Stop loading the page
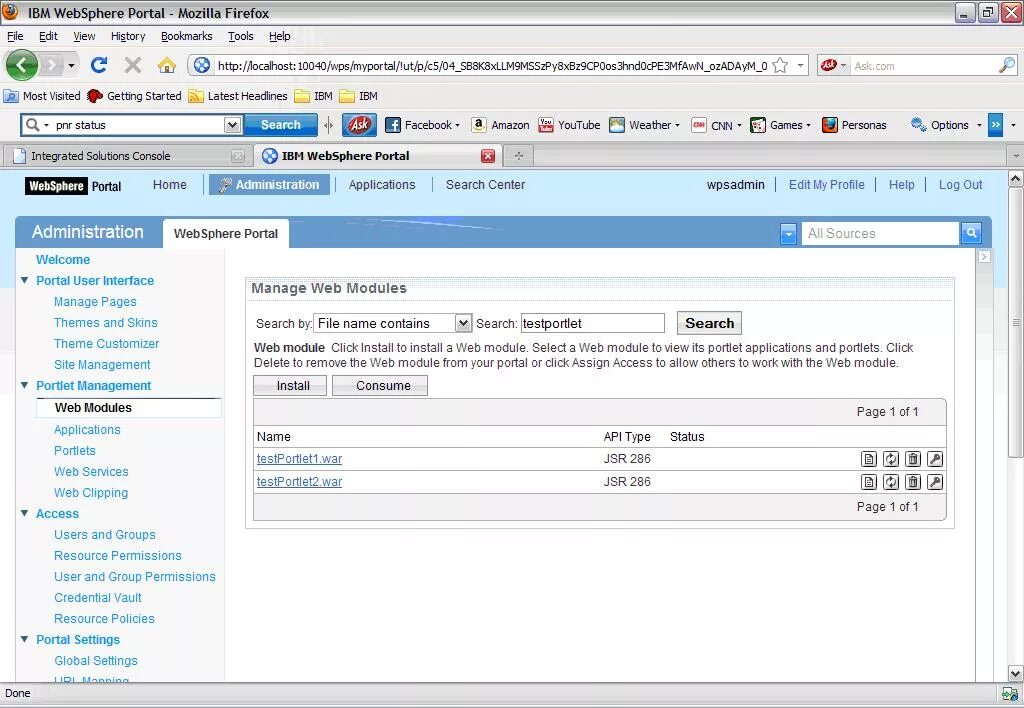This screenshot has height=708, width=1024. tap(133, 65)
